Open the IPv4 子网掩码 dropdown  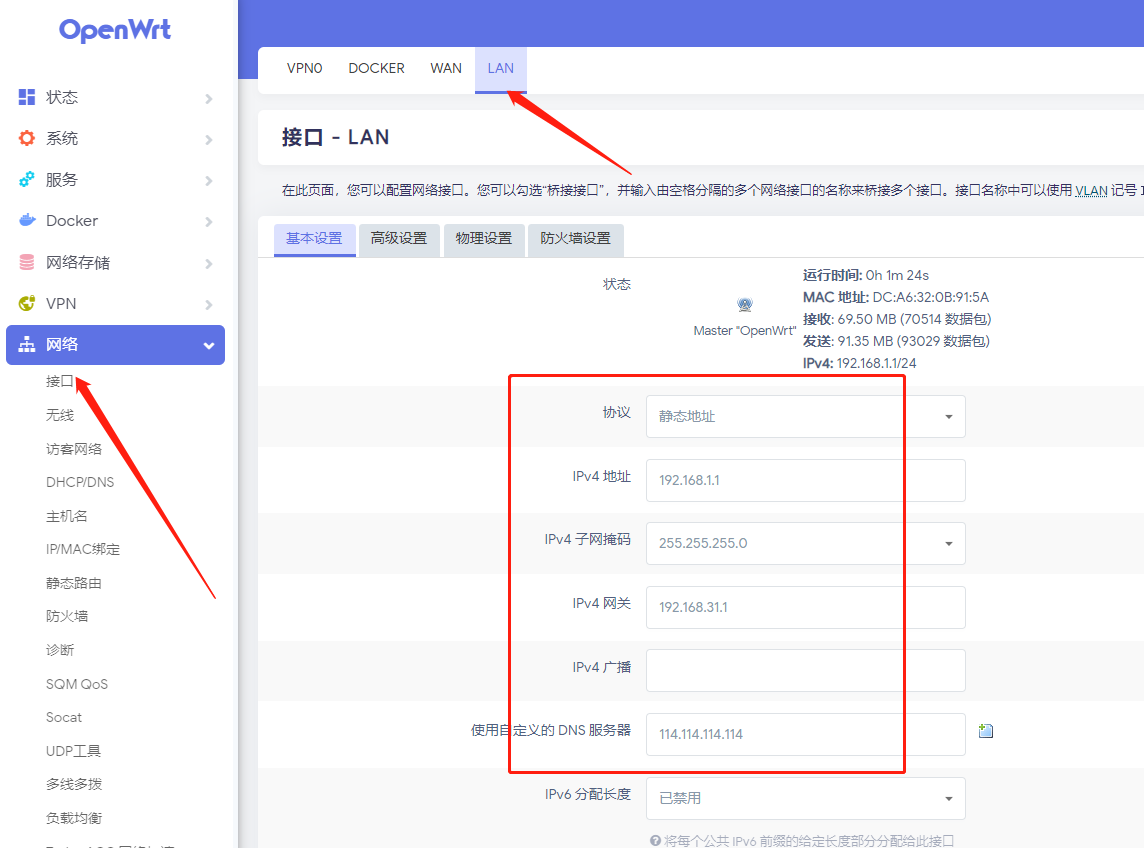805,544
